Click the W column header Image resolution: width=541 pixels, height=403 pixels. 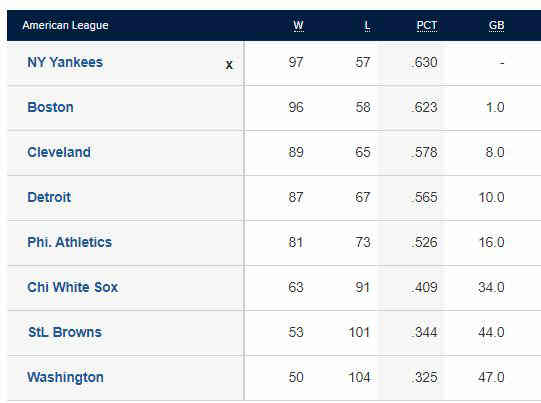pos(298,25)
